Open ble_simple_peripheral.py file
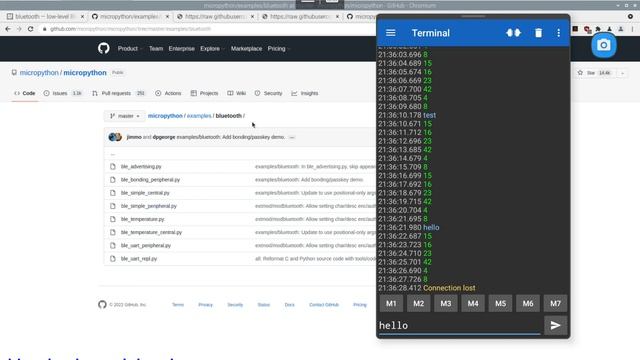The height and width of the screenshot is (360, 640). (149, 206)
